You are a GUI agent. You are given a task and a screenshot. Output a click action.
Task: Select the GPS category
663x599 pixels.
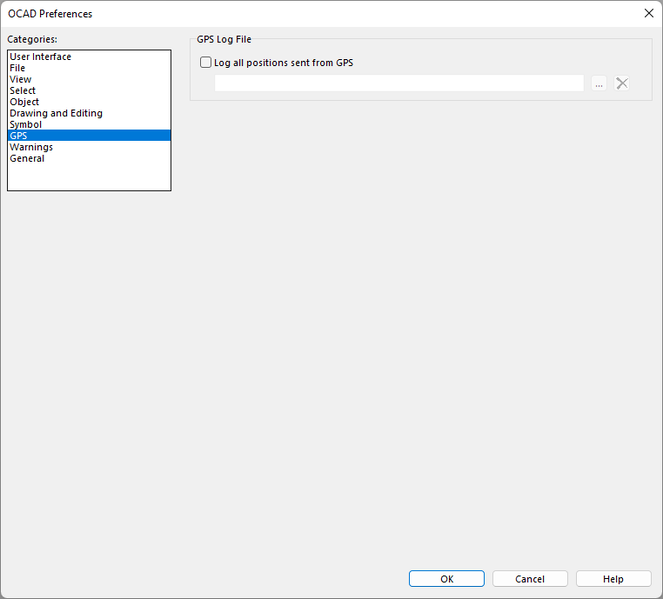[89, 136]
